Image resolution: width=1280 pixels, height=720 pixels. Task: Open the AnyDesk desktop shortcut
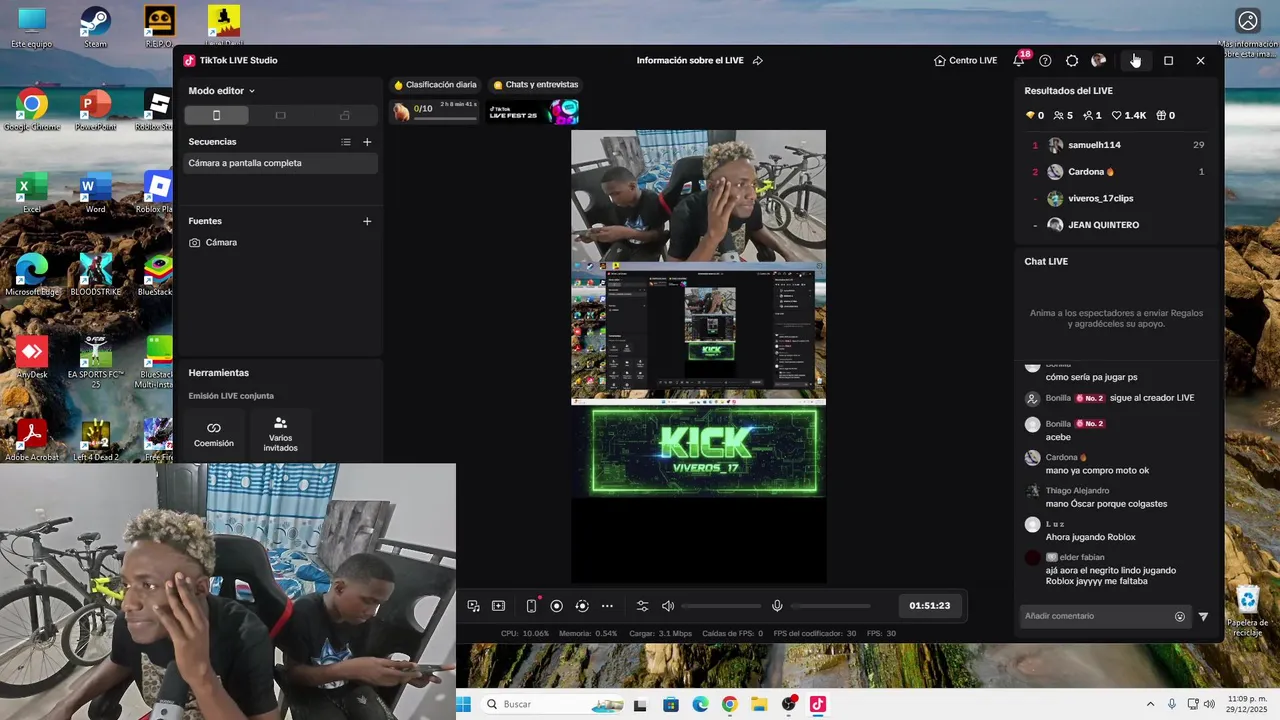click(x=32, y=358)
